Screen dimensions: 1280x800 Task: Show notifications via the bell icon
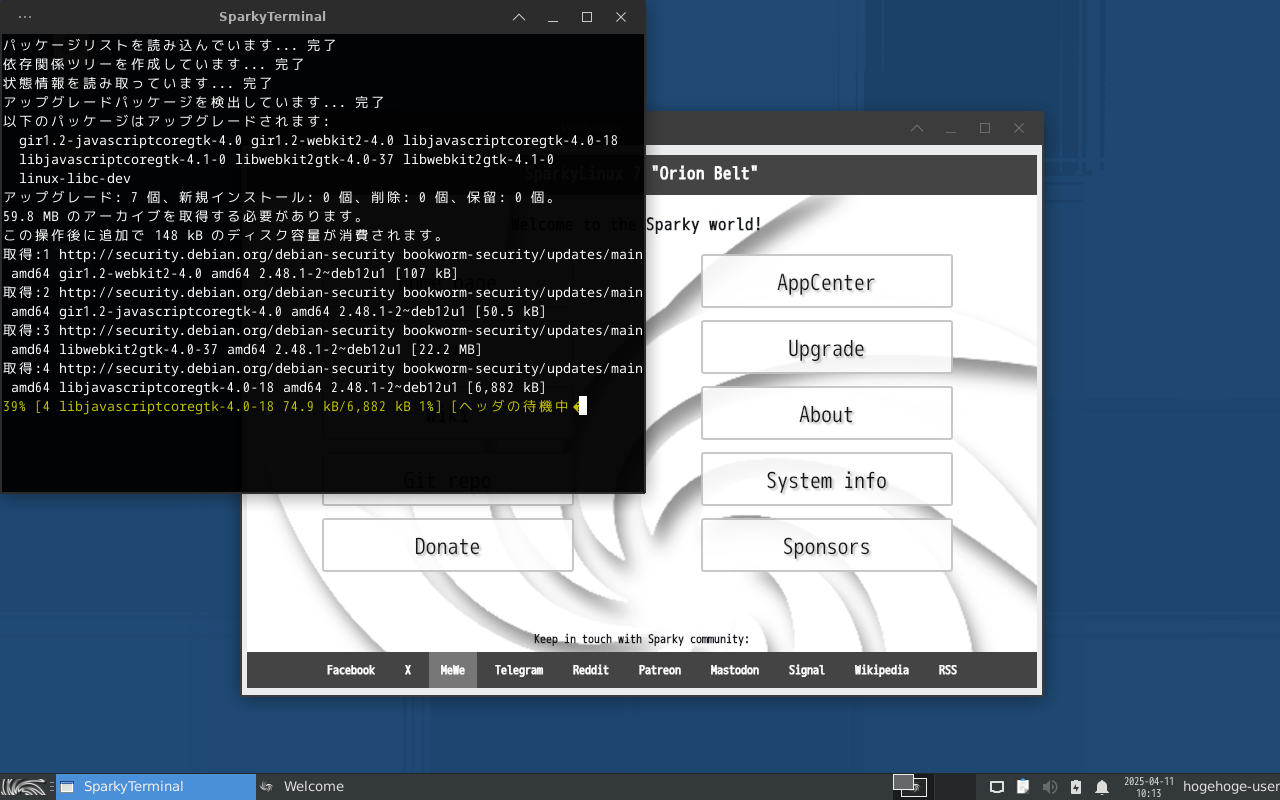click(1102, 787)
